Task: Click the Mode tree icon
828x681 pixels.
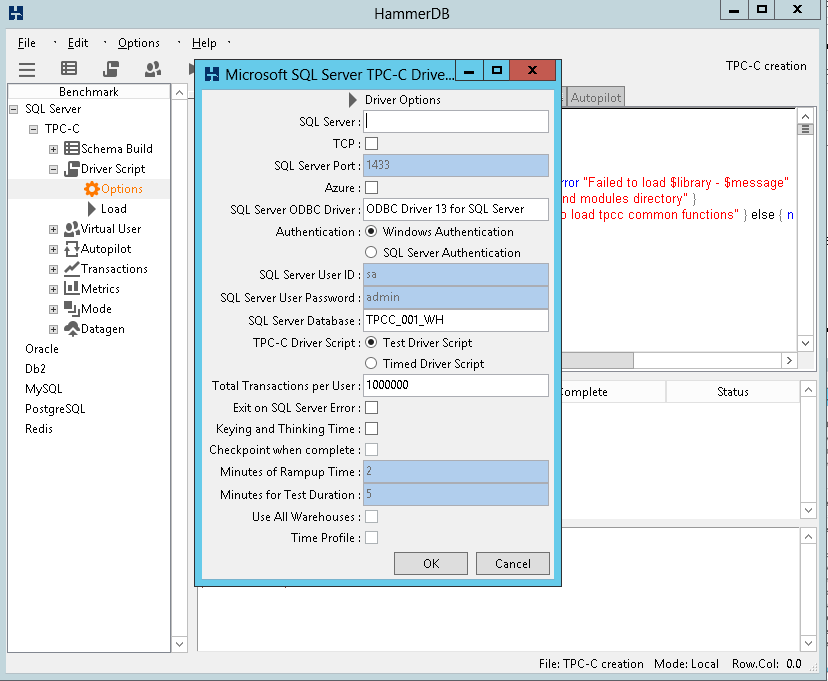Action: point(72,308)
